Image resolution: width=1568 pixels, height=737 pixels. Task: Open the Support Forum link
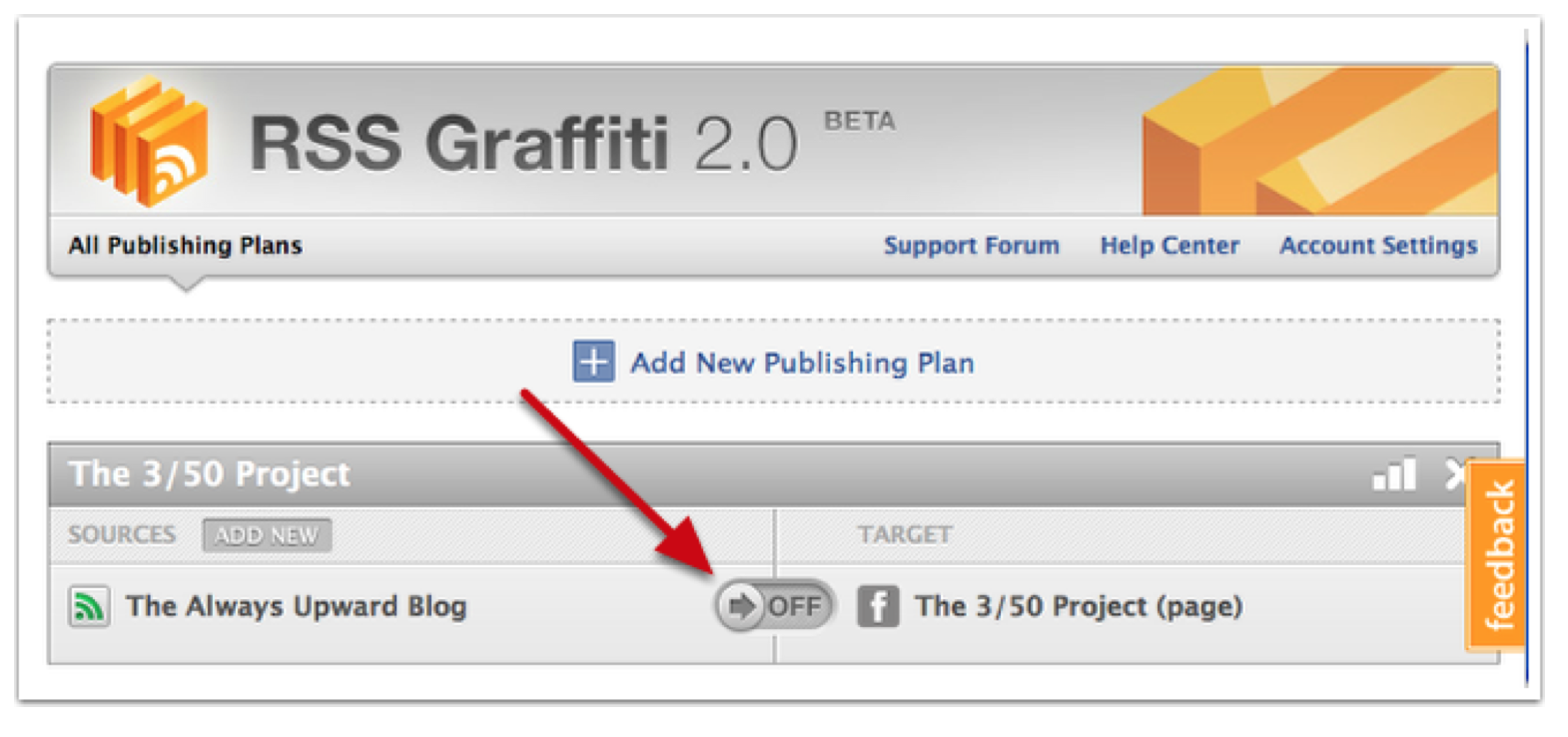[x=971, y=246]
